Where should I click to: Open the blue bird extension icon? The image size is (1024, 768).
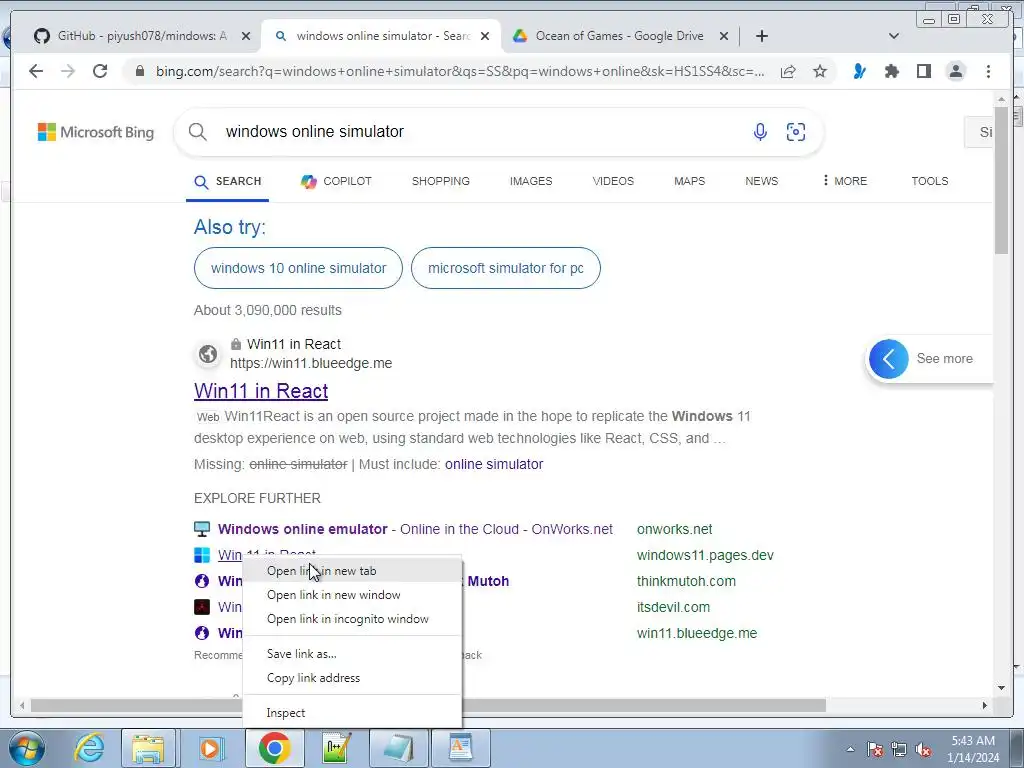tap(859, 71)
